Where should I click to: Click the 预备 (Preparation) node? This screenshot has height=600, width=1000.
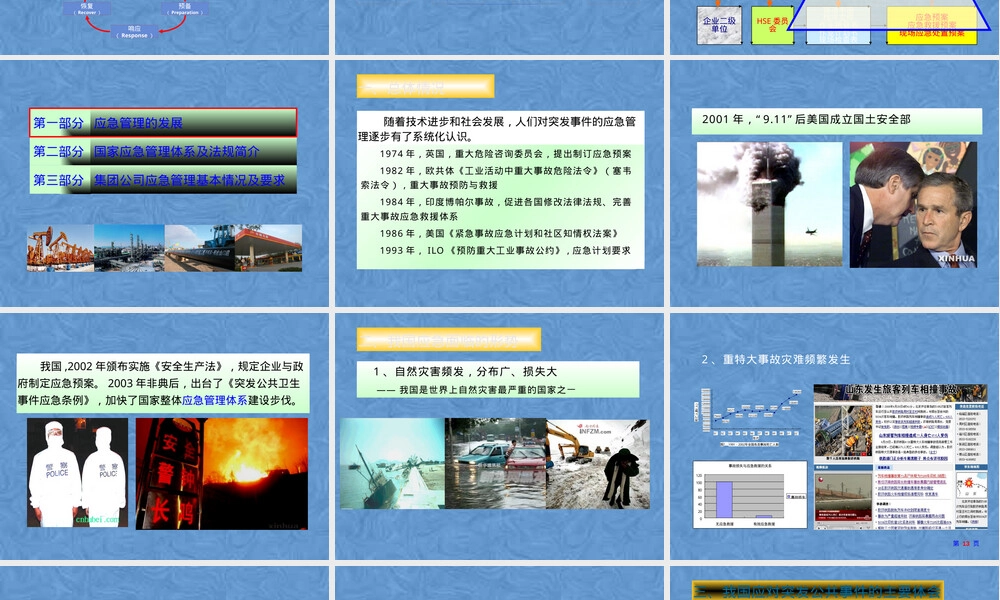[185, 8]
